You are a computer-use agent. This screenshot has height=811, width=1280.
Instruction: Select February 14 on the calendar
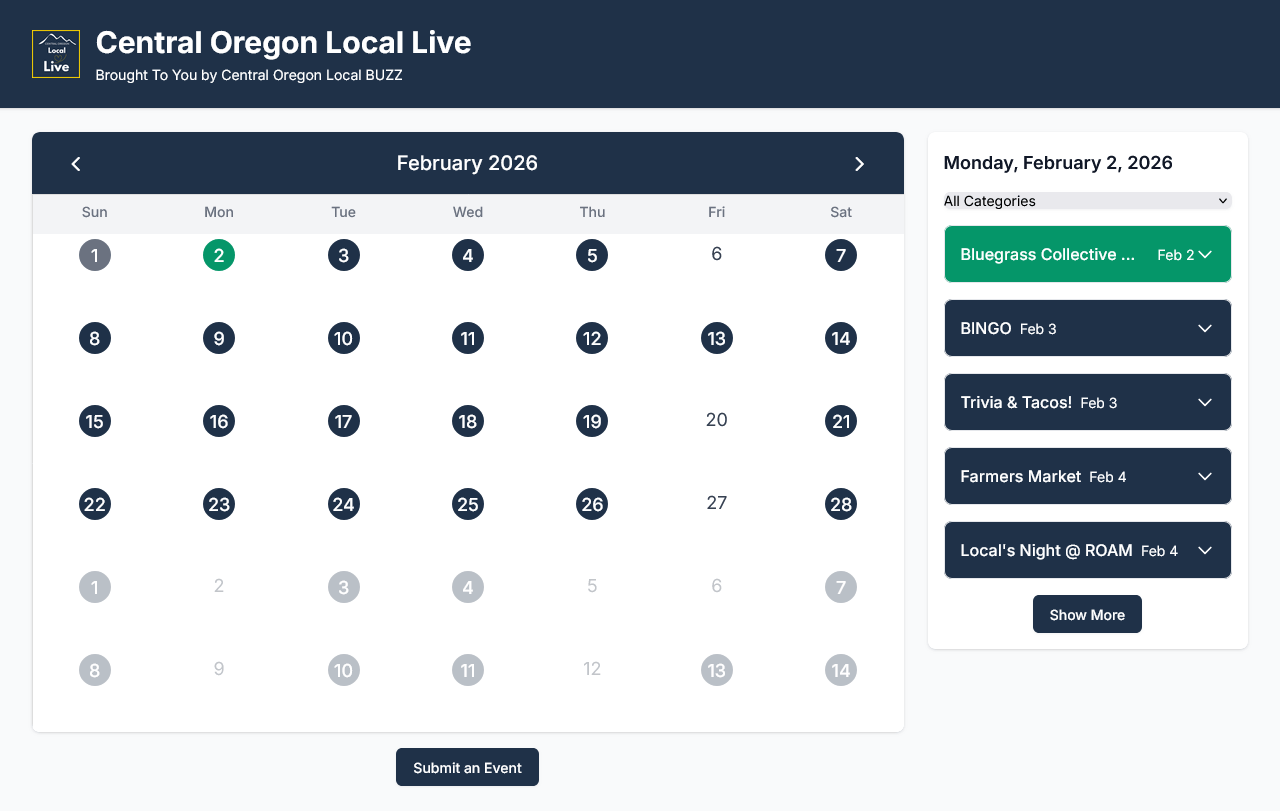click(841, 338)
